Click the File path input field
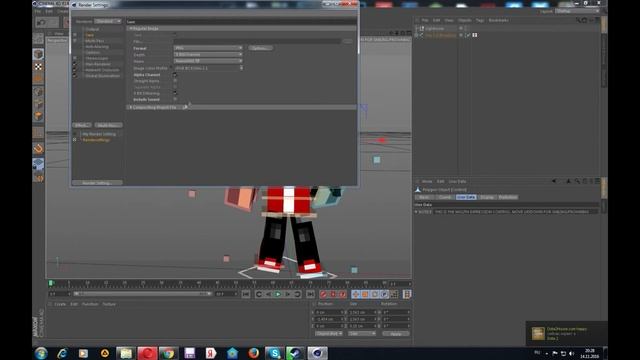Viewport: 640px width, 360px height. point(257,42)
